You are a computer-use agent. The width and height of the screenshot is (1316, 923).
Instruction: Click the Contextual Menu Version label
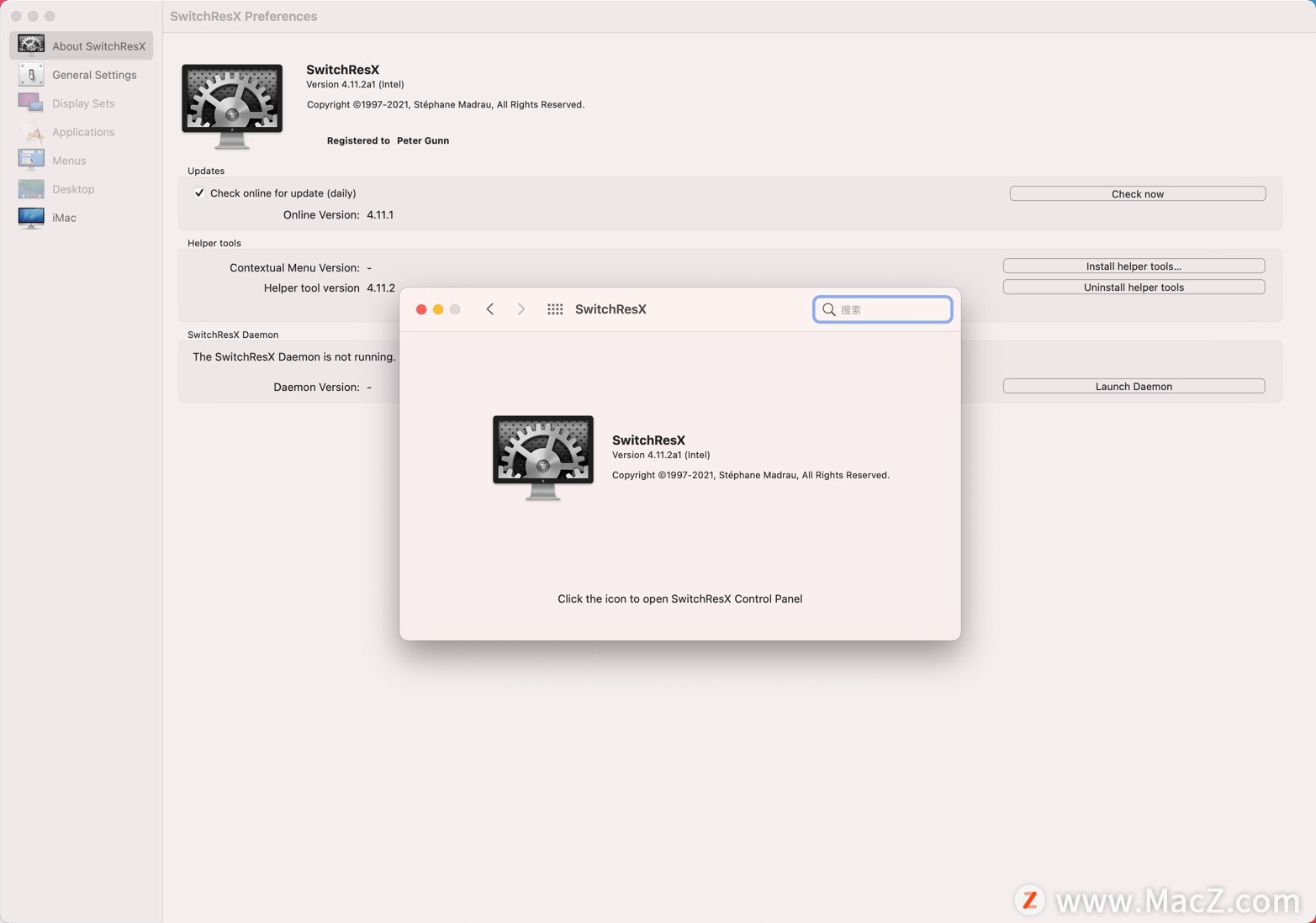click(294, 267)
